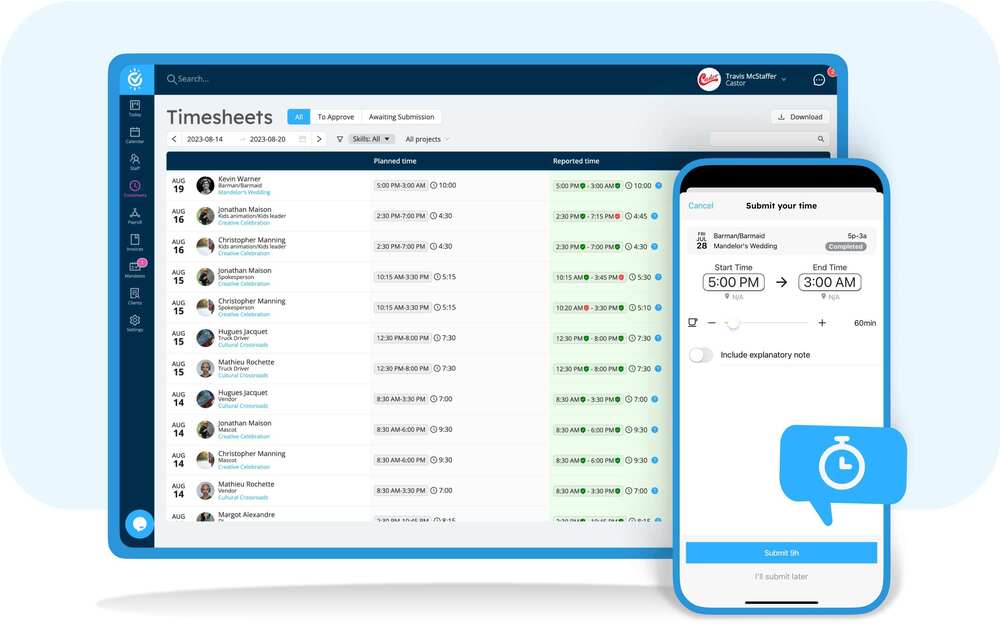Click the Reported time column header
This screenshot has width=1000, height=627.
[x=576, y=161]
